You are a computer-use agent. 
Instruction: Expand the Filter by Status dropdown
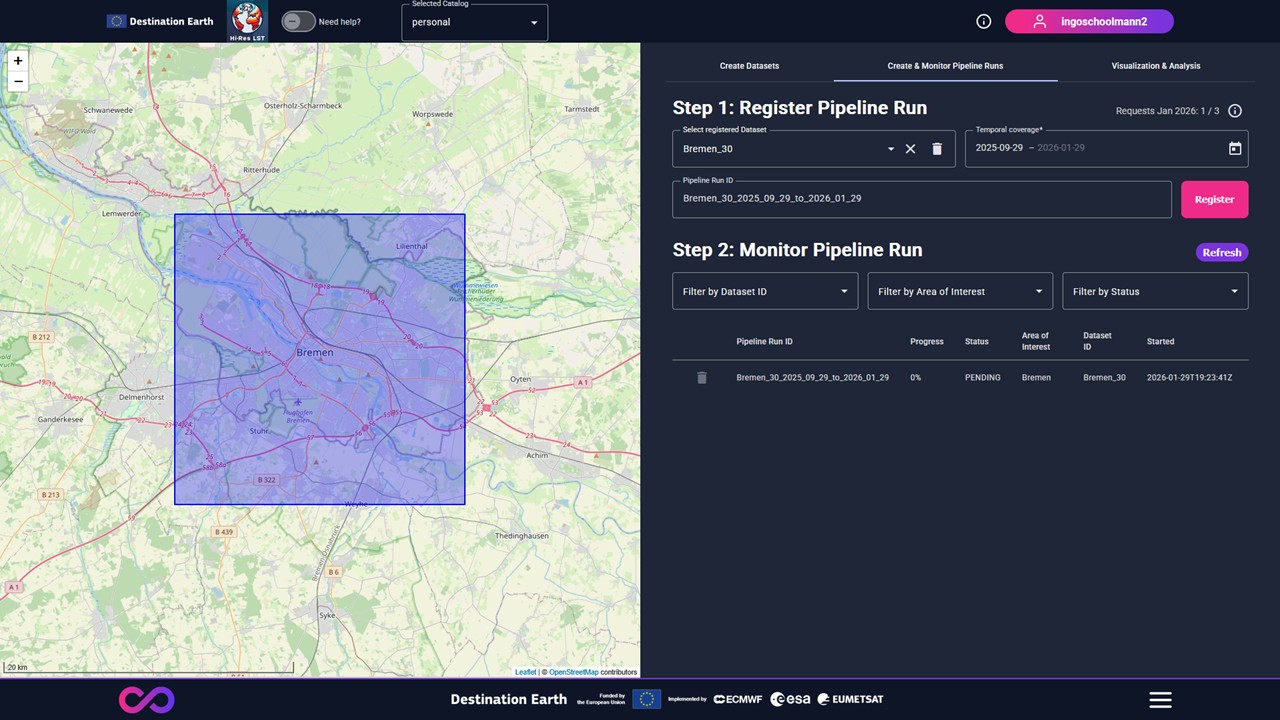(x=1155, y=291)
